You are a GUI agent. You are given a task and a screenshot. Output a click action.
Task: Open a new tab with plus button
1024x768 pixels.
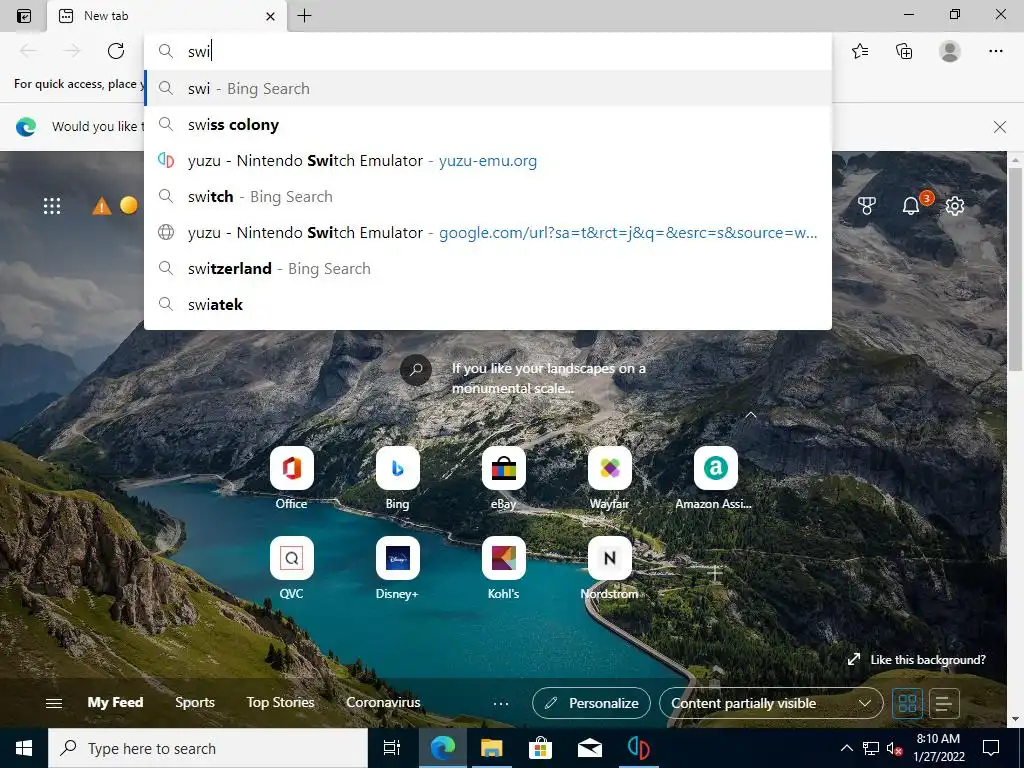304,16
